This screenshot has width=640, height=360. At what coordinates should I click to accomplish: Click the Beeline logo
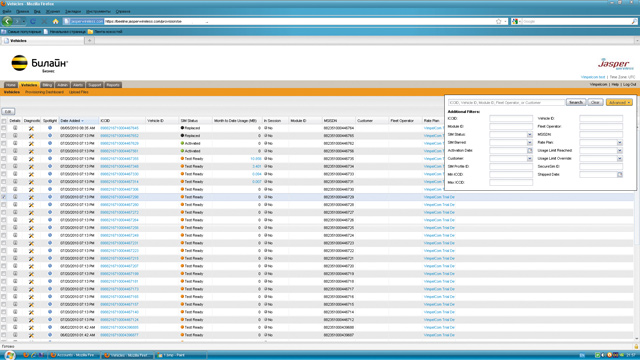tap(39, 64)
